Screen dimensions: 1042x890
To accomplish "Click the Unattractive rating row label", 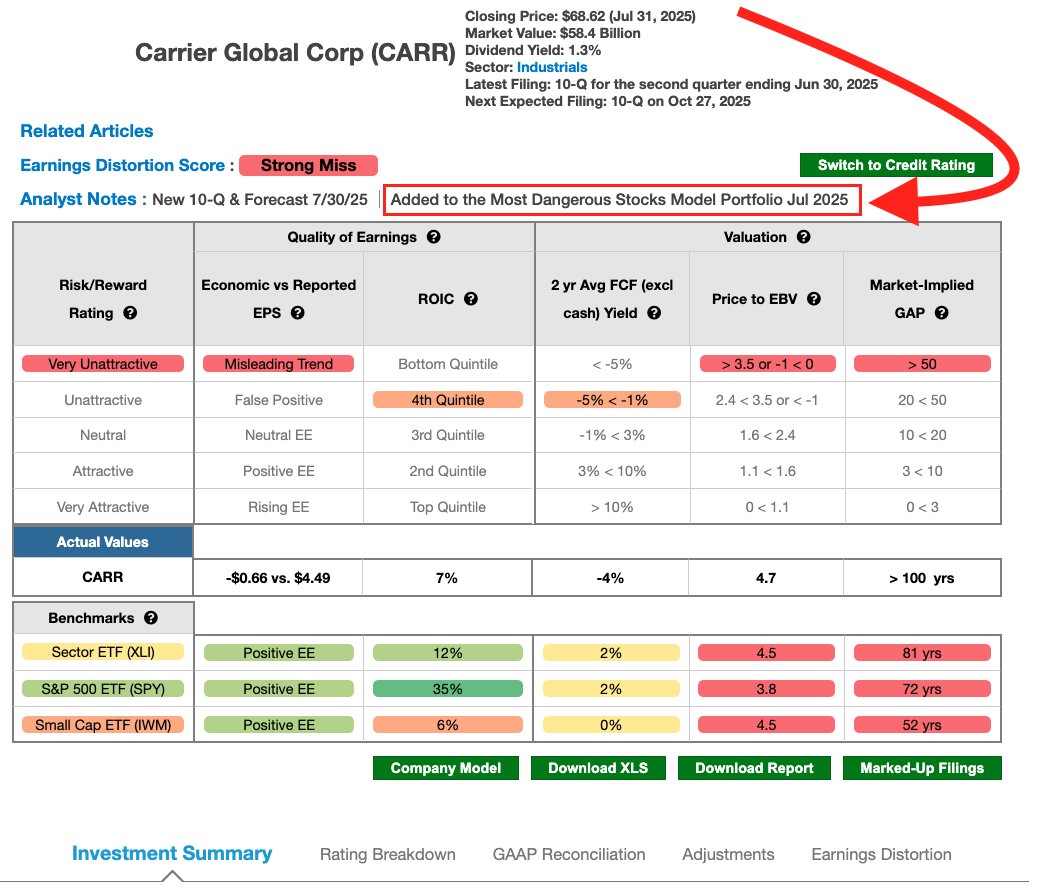I will tap(103, 400).
